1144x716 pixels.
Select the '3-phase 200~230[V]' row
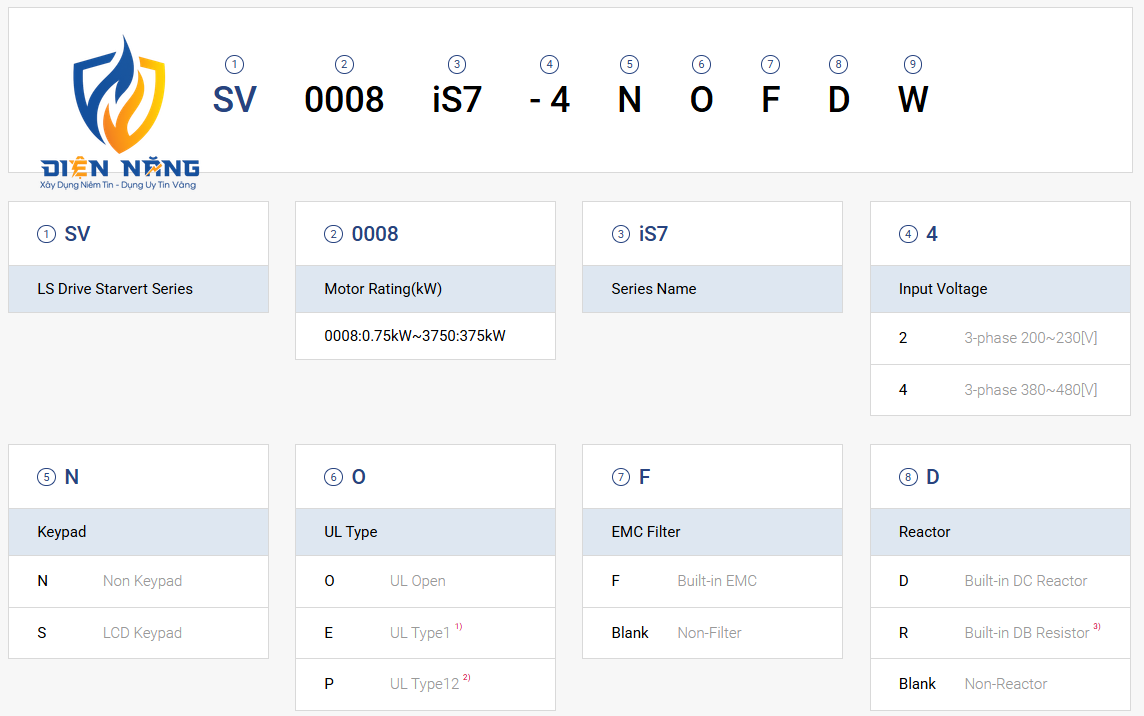pos(1000,339)
